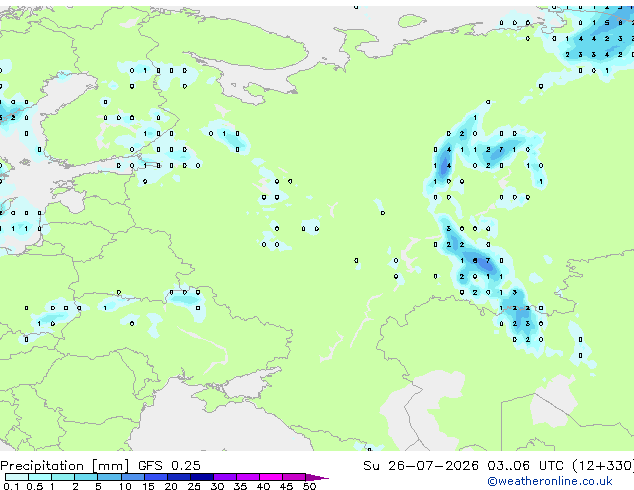Select the 35–40 mm violet legend swatch

247,477
